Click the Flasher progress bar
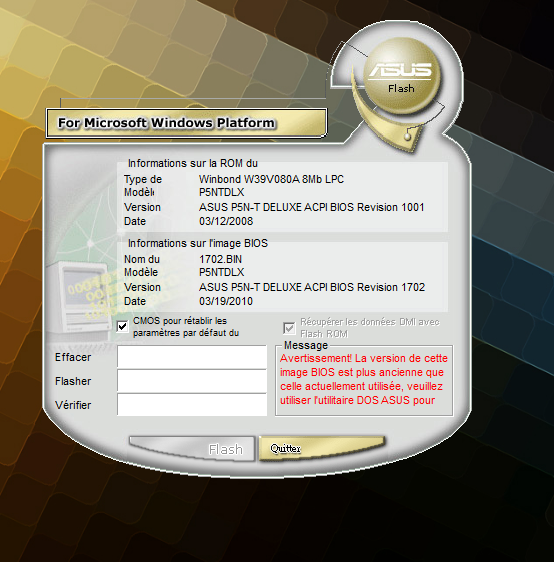Image resolution: width=554 pixels, height=562 pixels. pyautogui.click(x=192, y=381)
